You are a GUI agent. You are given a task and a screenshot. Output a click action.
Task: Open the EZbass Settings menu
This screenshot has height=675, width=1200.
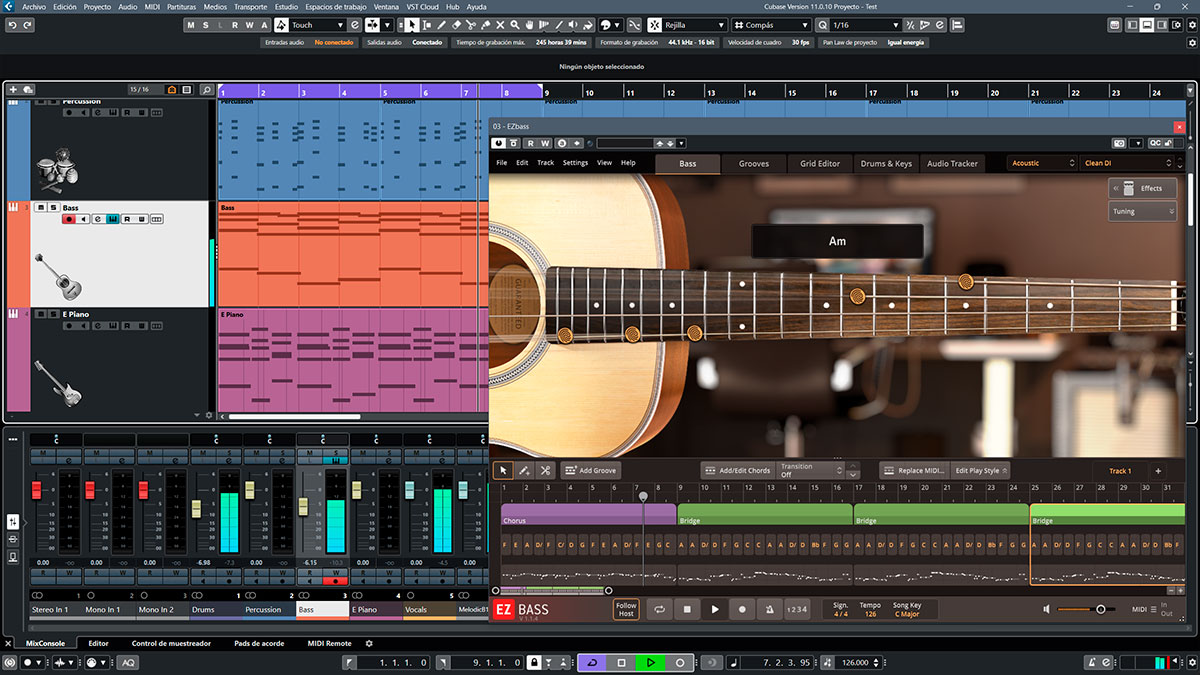click(575, 163)
